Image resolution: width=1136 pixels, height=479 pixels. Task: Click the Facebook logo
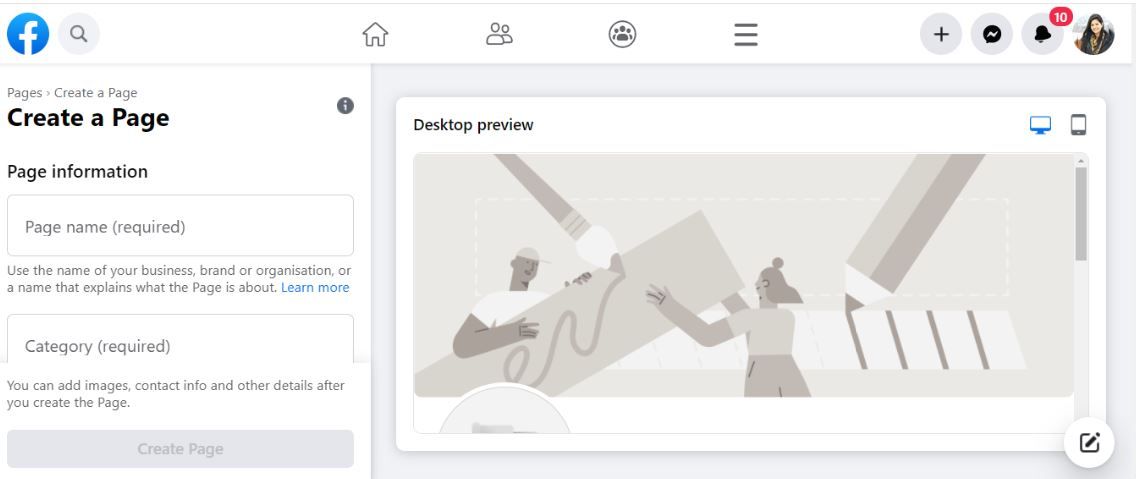[x=26, y=35]
